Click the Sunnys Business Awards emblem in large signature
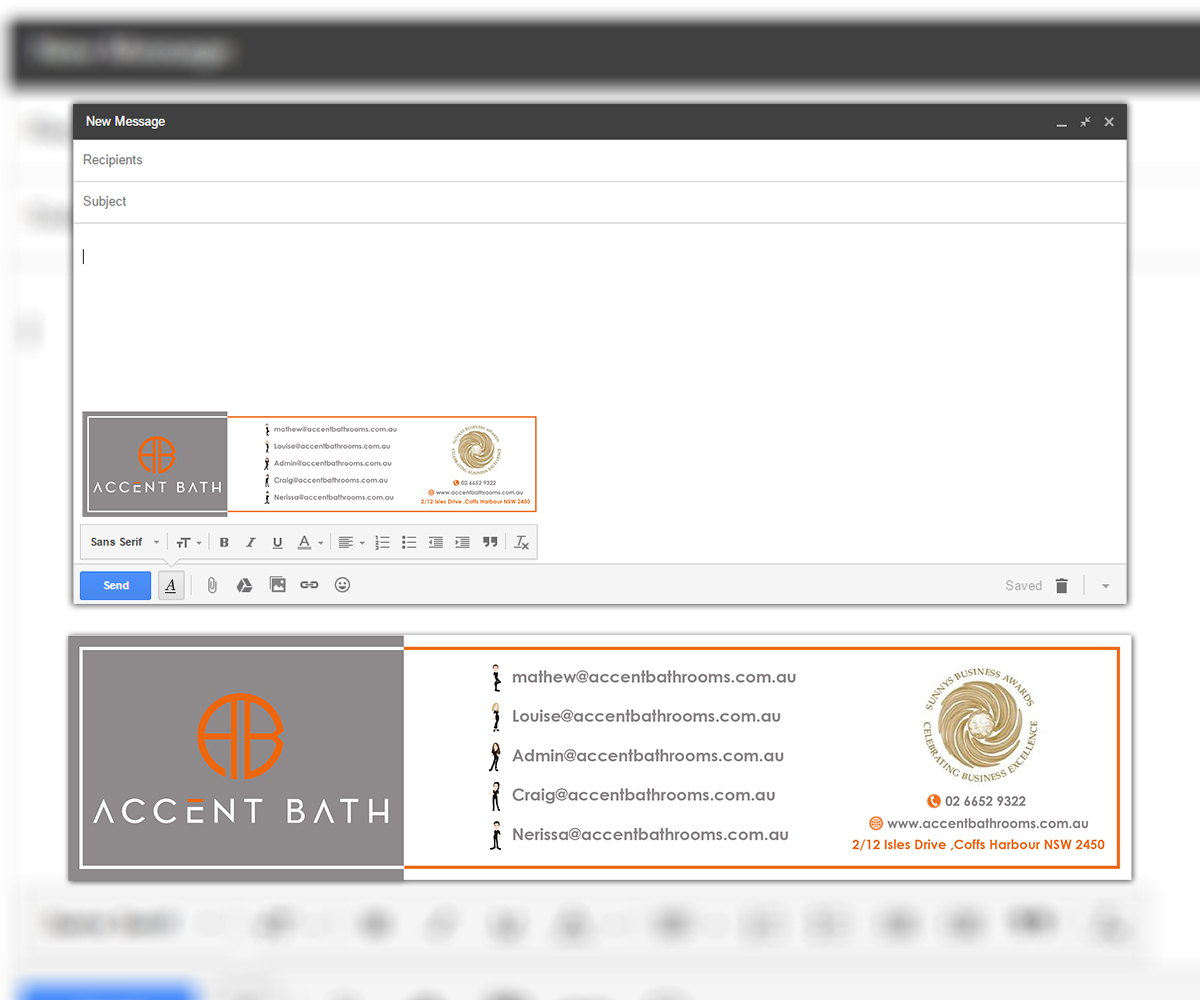Viewport: 1200px width, 1000px height. point(980,725)
